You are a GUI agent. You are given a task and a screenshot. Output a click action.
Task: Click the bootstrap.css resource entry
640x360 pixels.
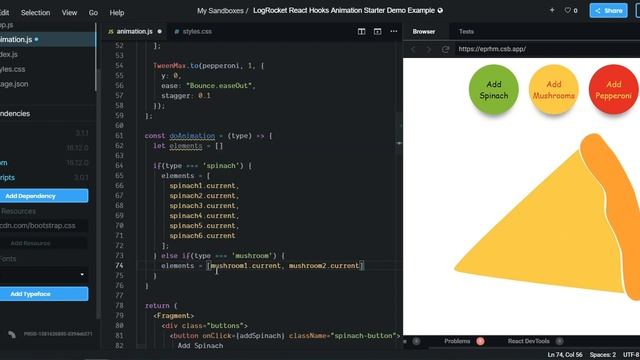coord(44,225)
